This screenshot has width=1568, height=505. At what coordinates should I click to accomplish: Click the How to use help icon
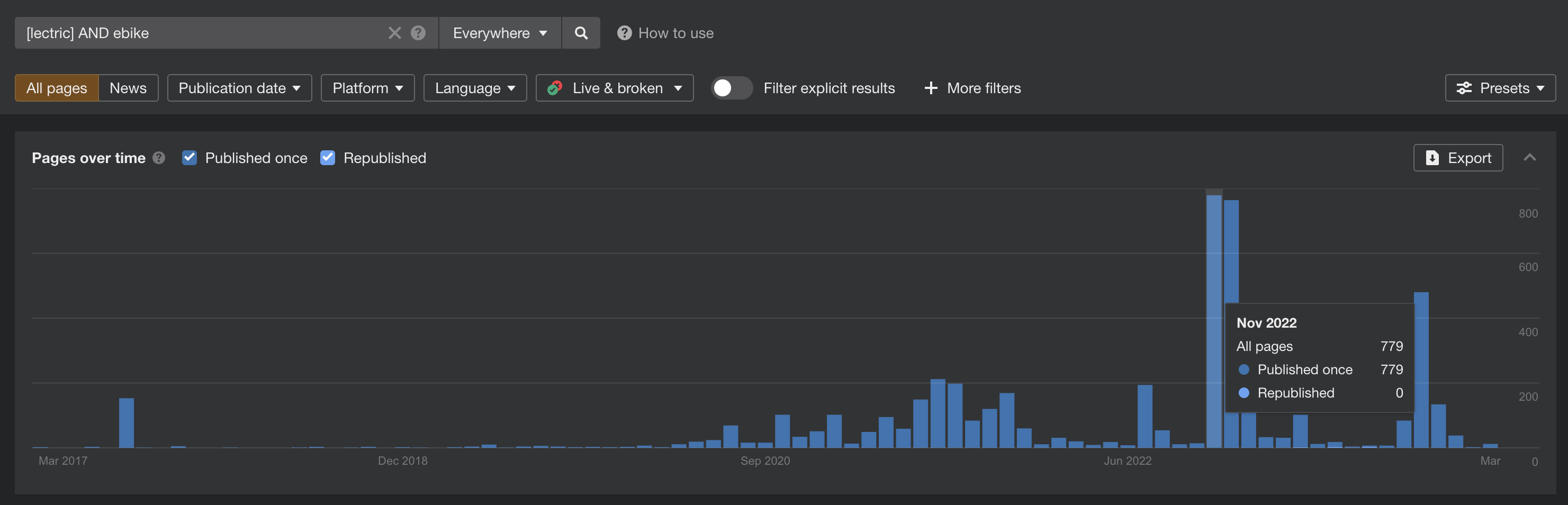tap(624, 33)
